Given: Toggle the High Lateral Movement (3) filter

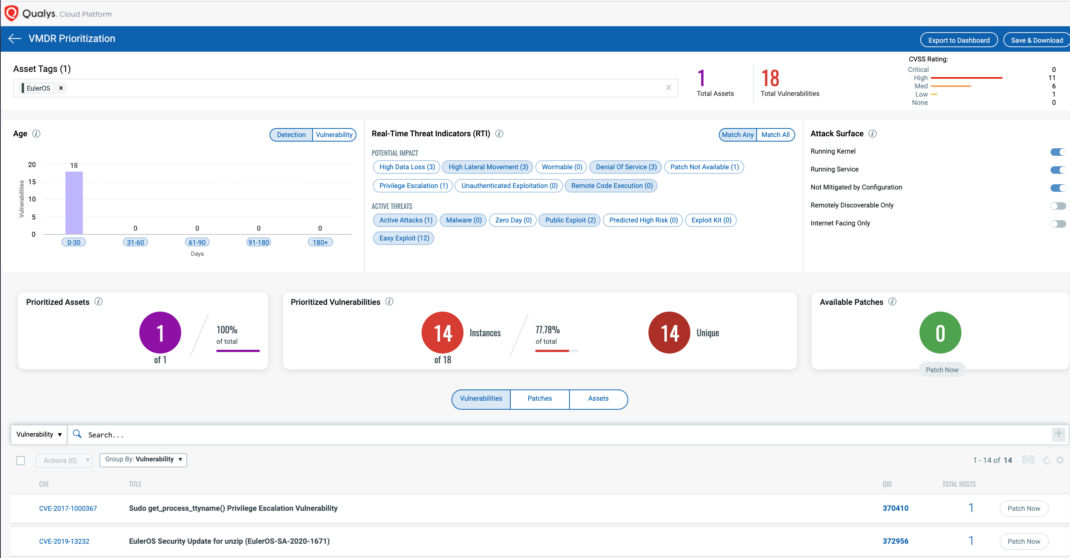Looking at the screenshot, I should click(488, 167).
